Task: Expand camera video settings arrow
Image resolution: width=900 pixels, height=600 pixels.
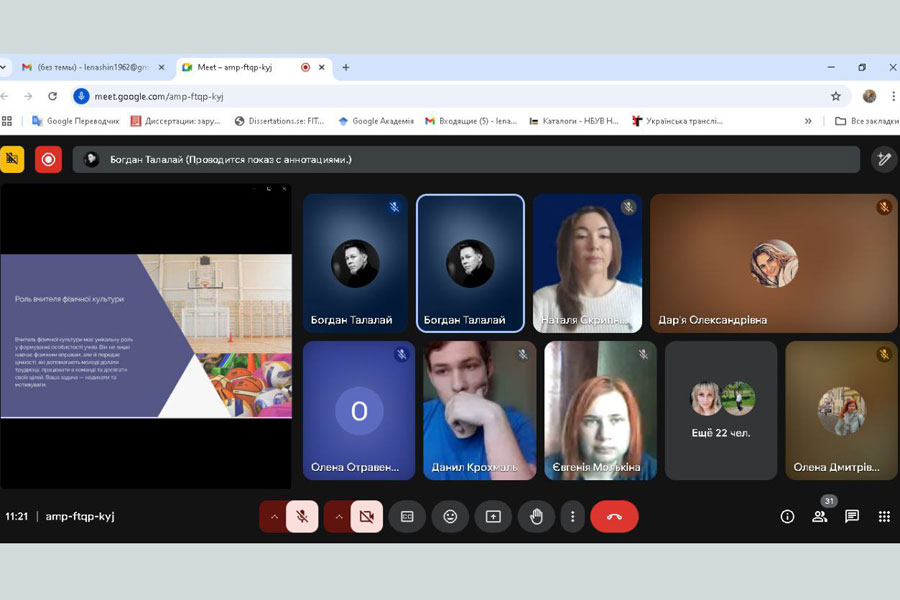Action: point(337,516)
